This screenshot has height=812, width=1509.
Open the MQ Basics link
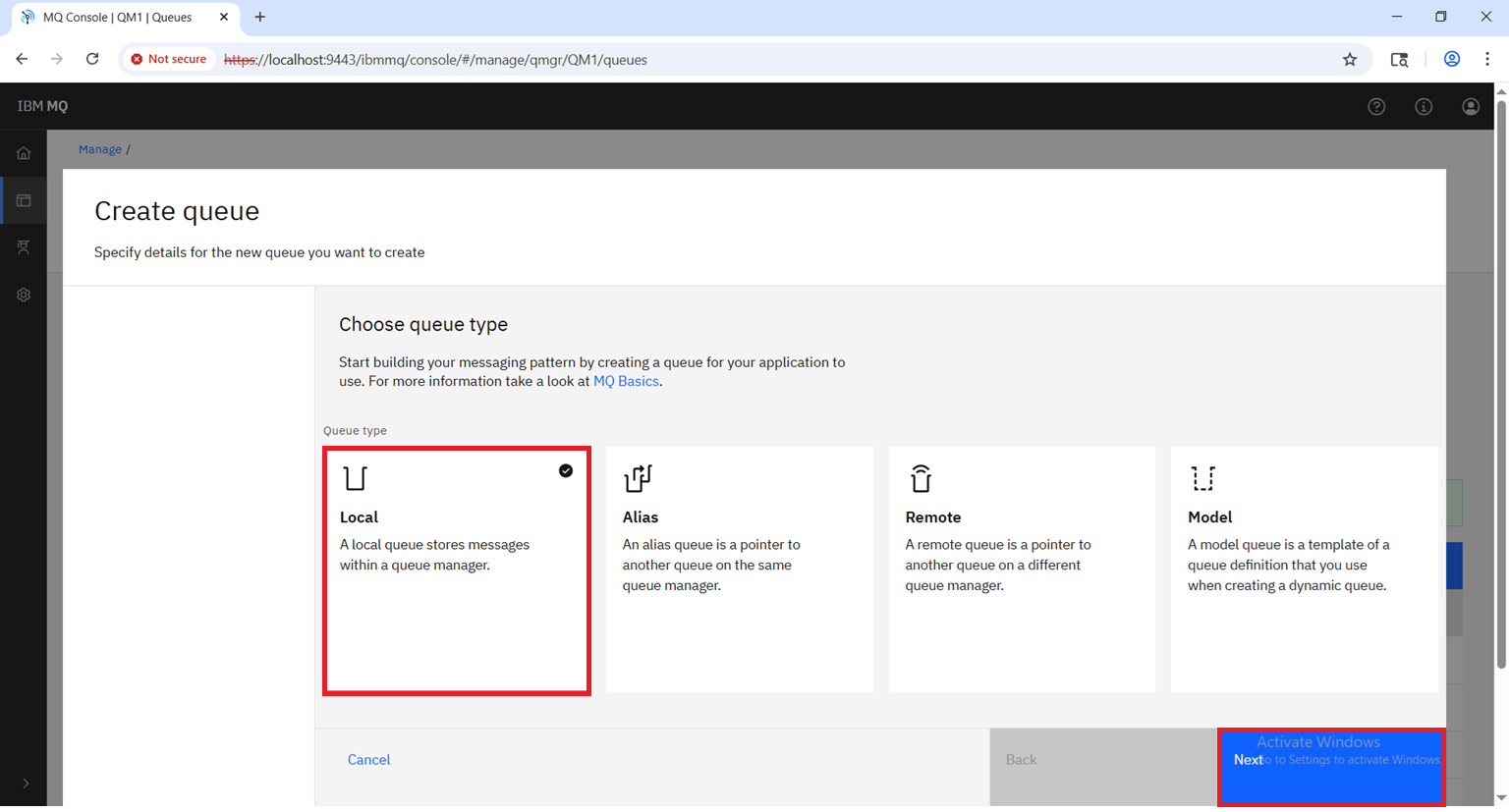(x=626, y=381)
